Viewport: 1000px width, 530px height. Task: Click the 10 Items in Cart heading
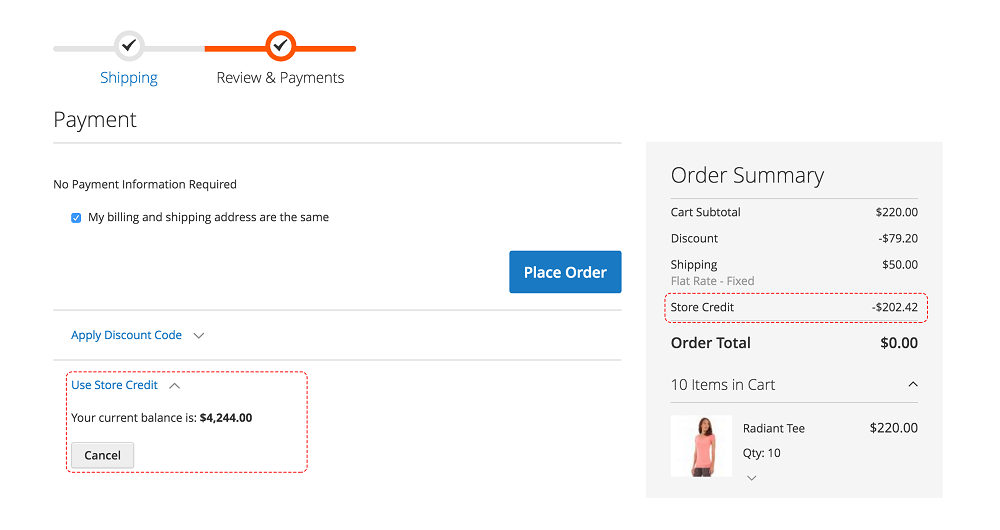tap(723, 385)
